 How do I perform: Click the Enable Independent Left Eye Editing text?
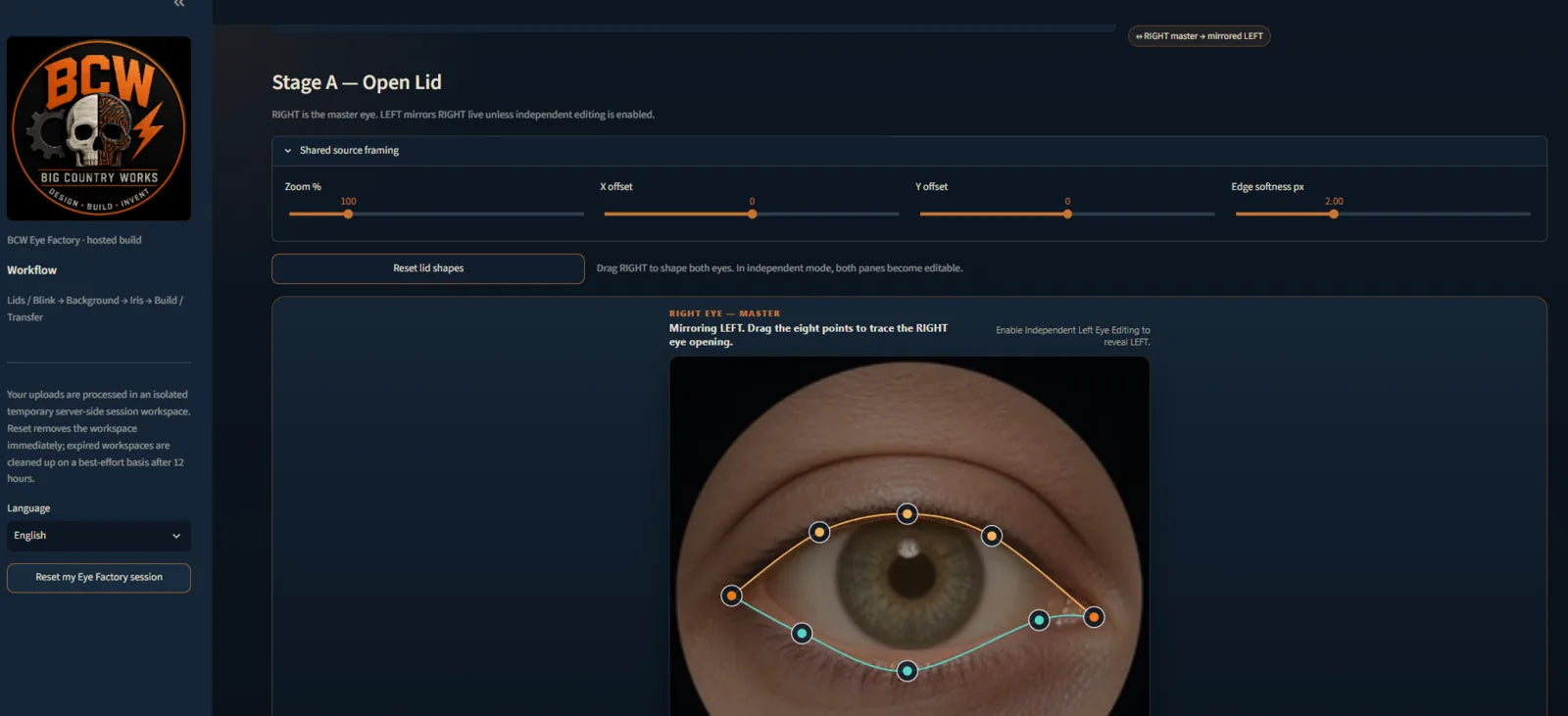pyautogui.click(x=1073, y=336)
